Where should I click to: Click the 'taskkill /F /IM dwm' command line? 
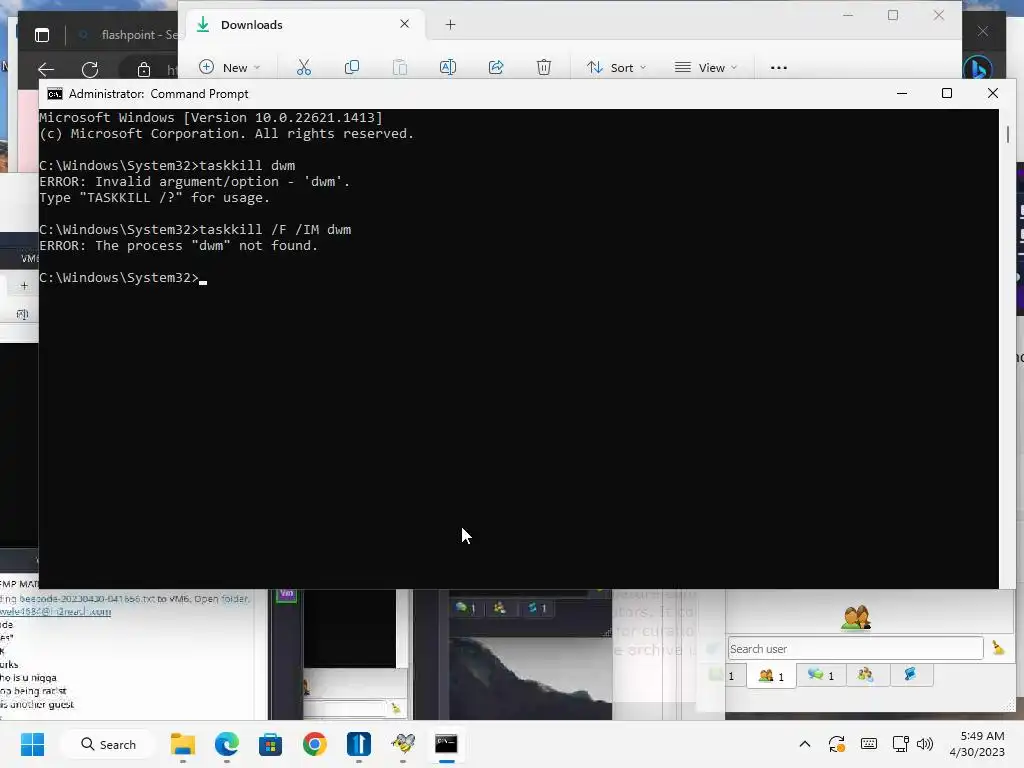[x=195, y=230]
